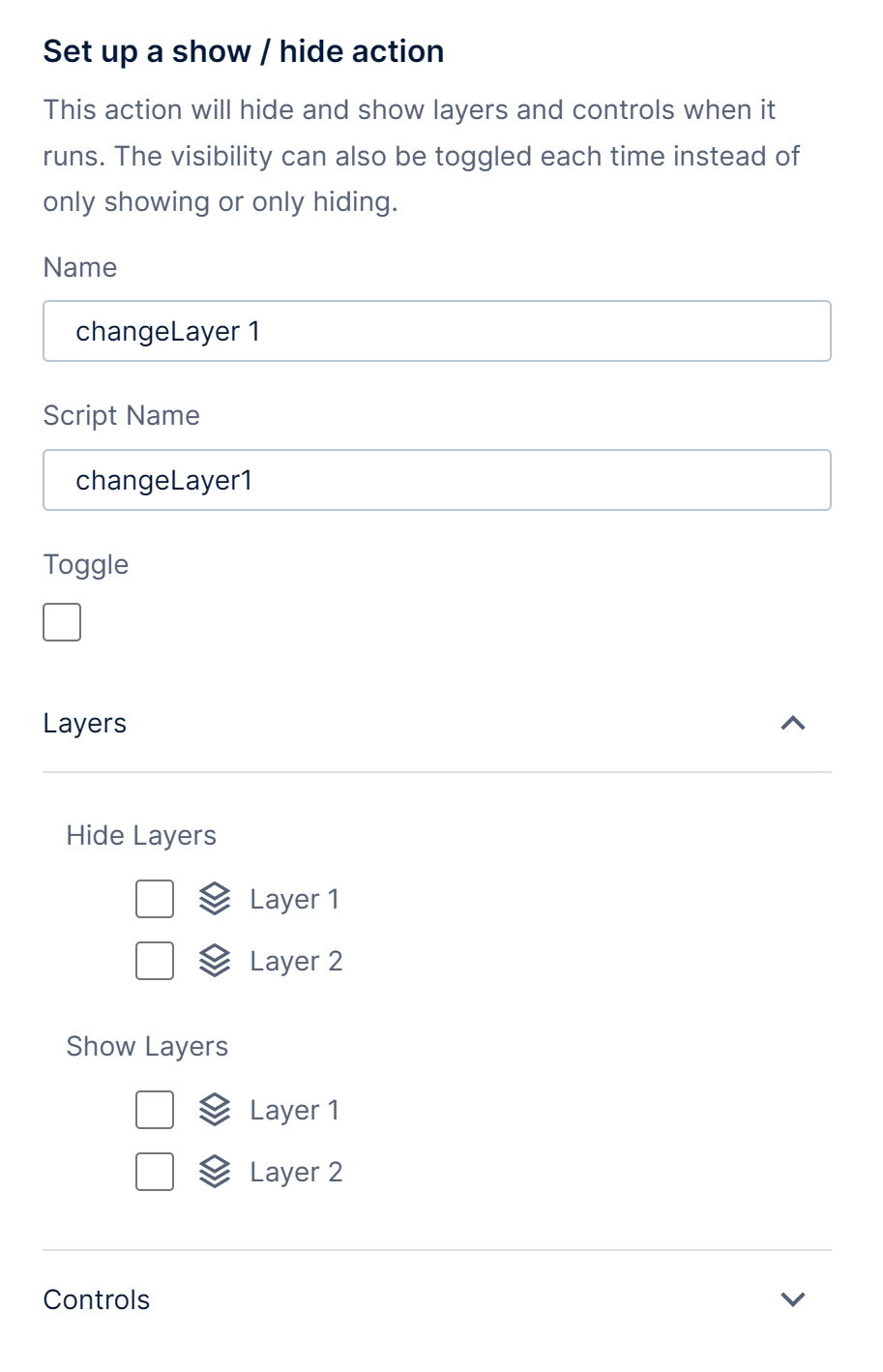Check Layer 1 under Show Layers
The width and height of the screenshot is (883, 1372).
154,1110
